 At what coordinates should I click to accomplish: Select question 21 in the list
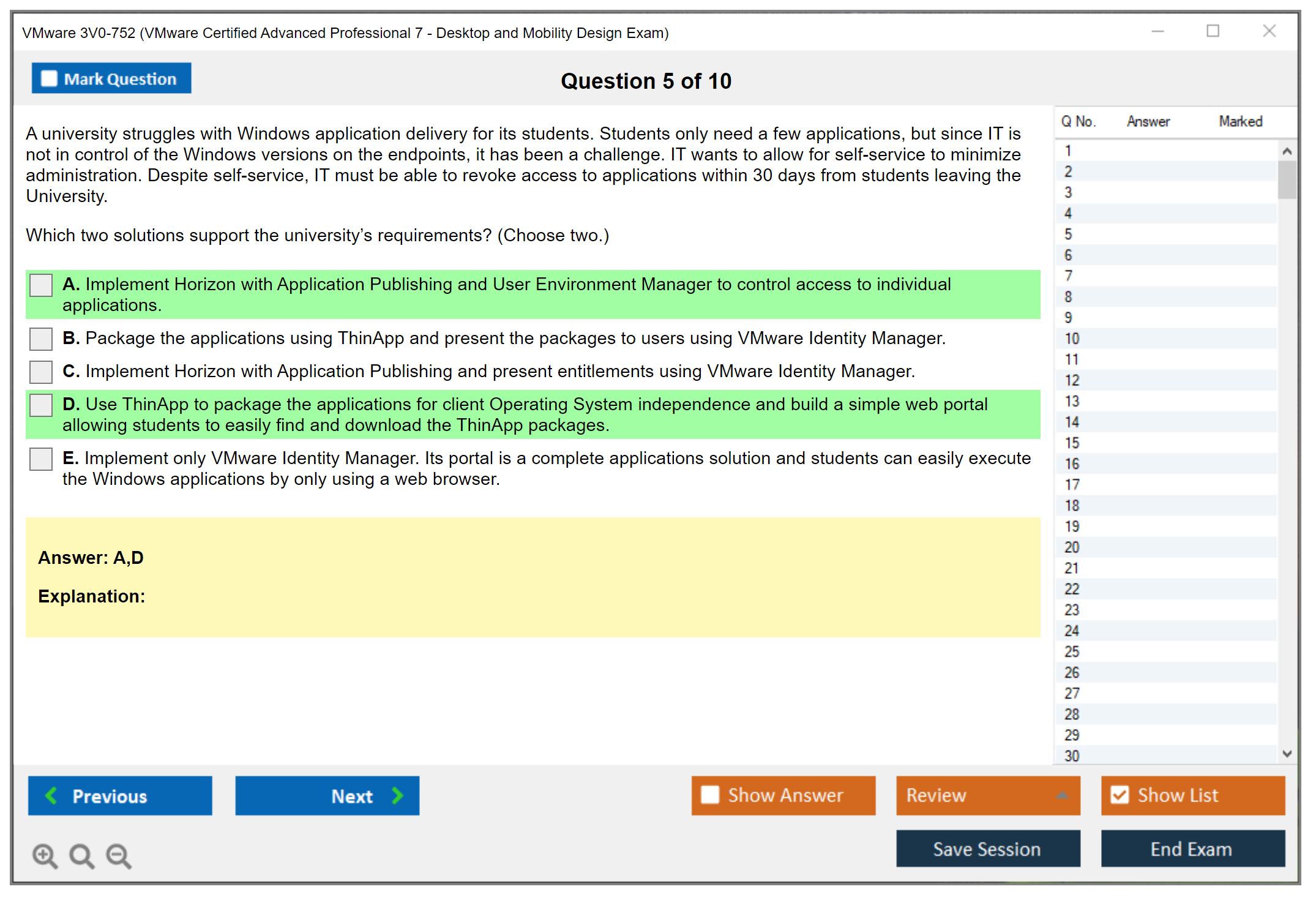1072,568
